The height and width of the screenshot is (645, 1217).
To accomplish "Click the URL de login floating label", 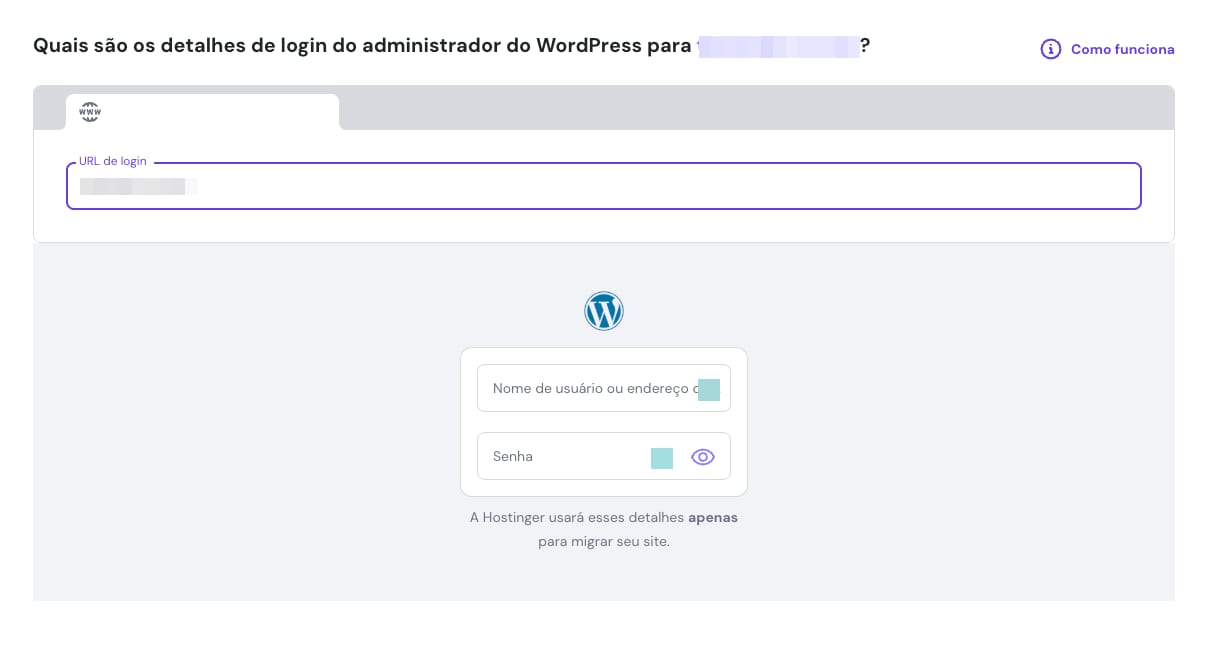I will click(x=113, y=162).
